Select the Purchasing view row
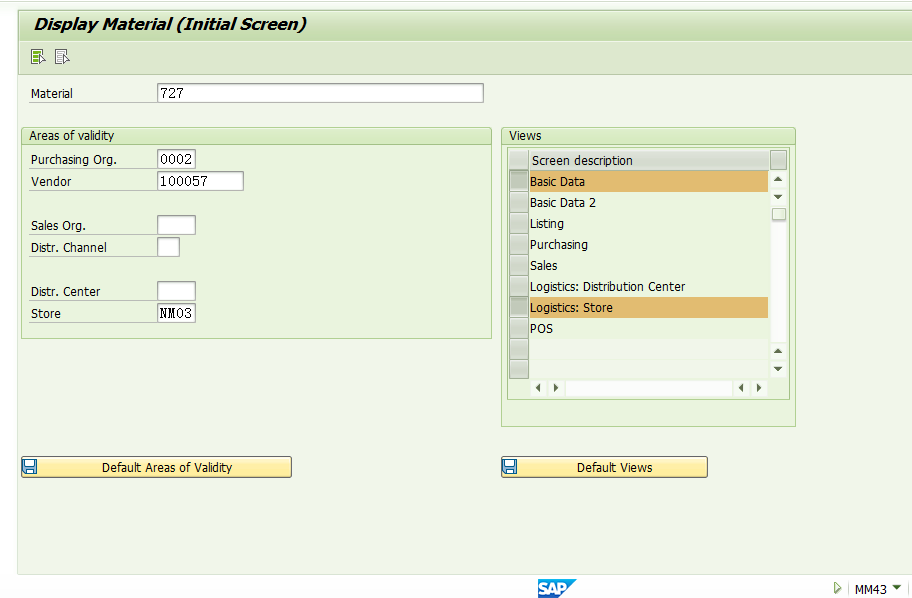 (x=649, y=244)
